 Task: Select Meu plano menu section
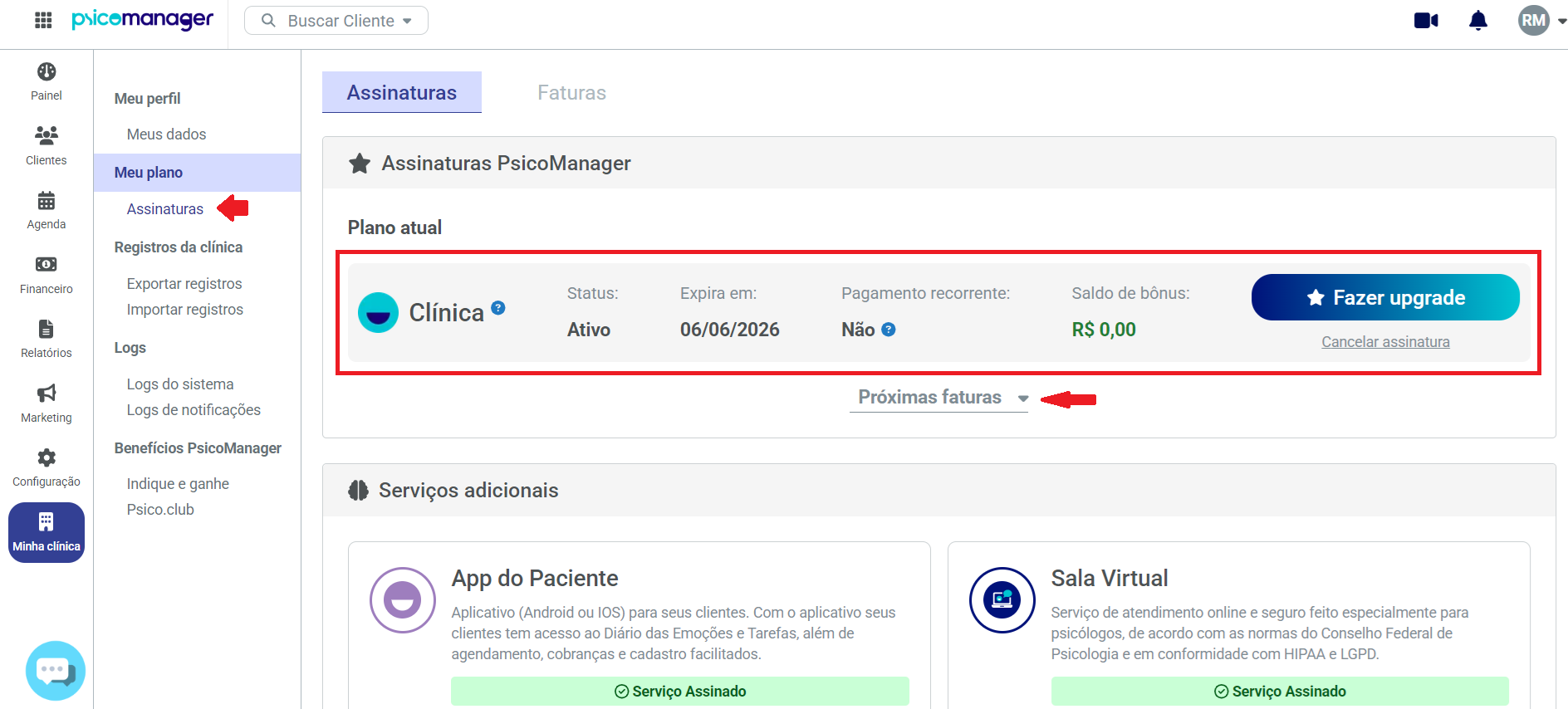(198, 173)
